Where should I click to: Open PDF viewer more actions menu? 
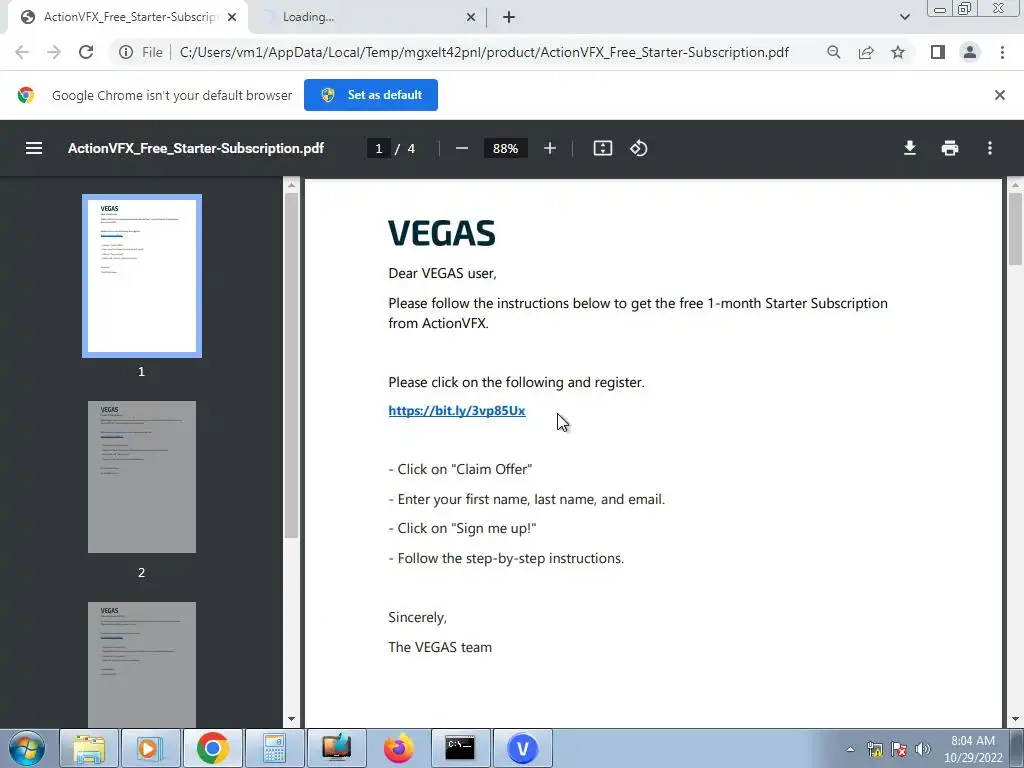point(989,148)
